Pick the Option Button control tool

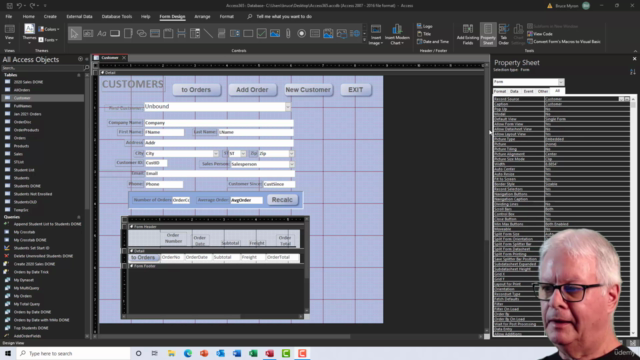[302, 33]
